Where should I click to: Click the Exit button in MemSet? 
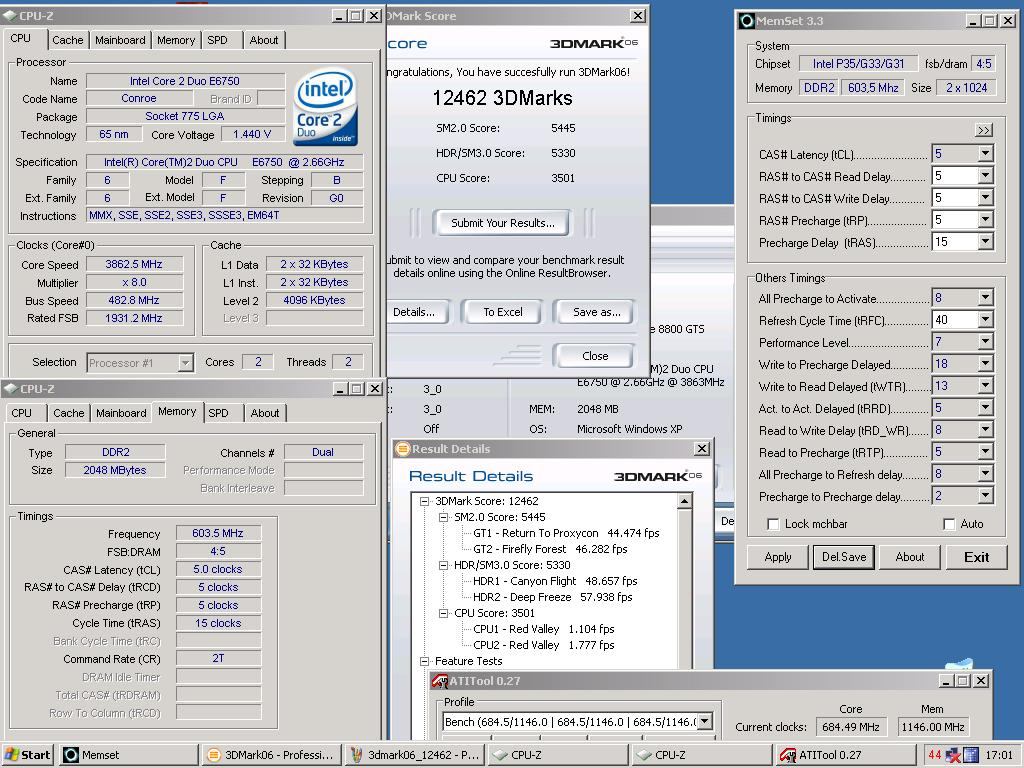976,557
